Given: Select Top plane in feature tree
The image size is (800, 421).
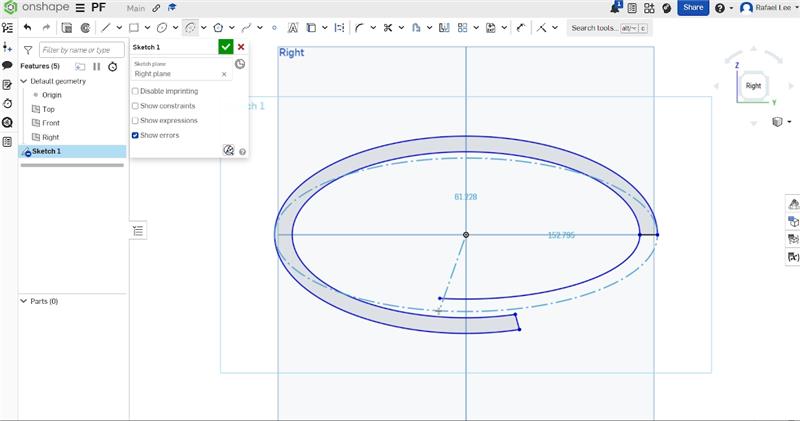Looking at the screenshot, I should tap(48, 109).
